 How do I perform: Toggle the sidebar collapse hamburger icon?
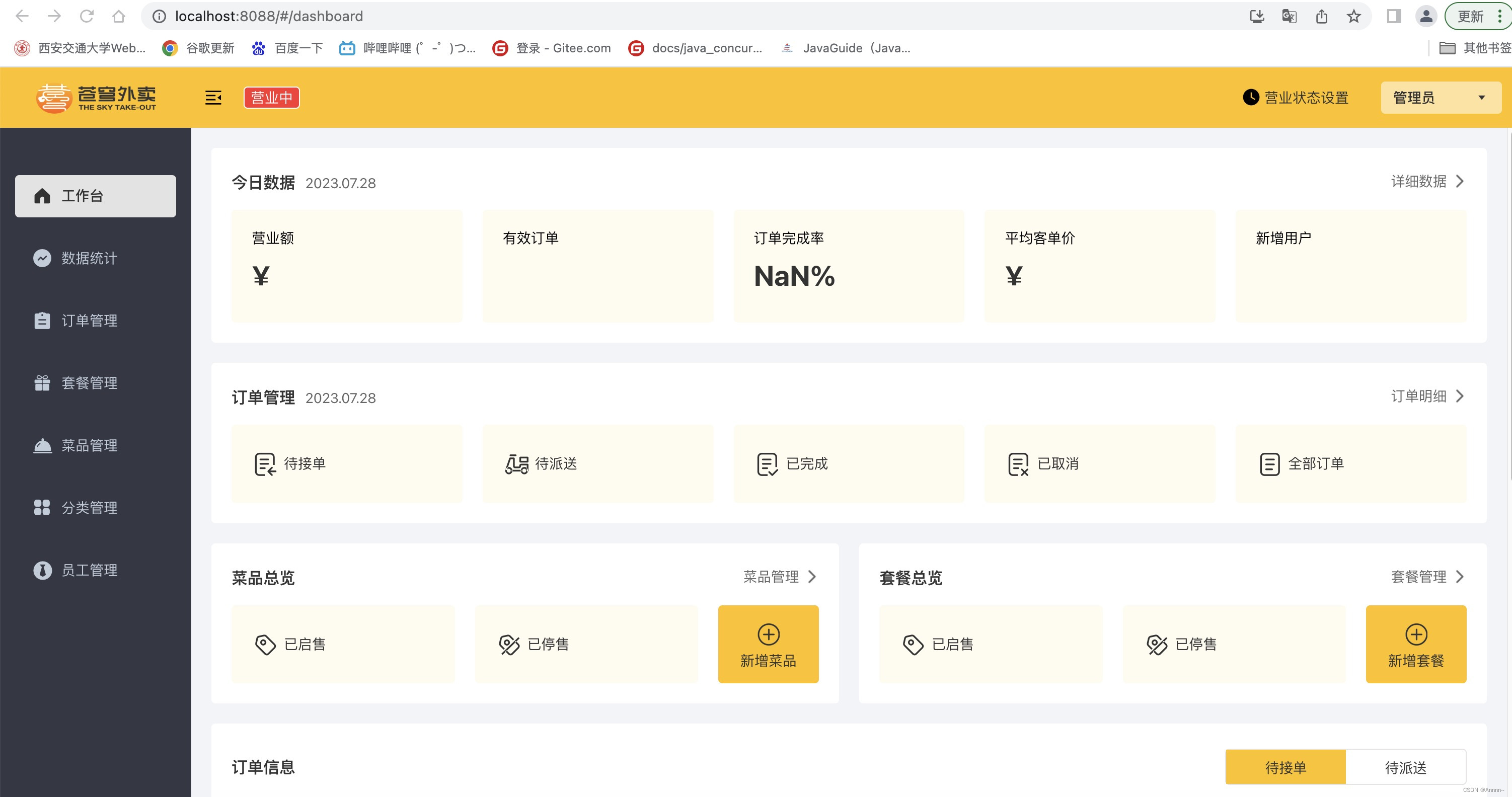pyautogui.click(x=213, y=98)
